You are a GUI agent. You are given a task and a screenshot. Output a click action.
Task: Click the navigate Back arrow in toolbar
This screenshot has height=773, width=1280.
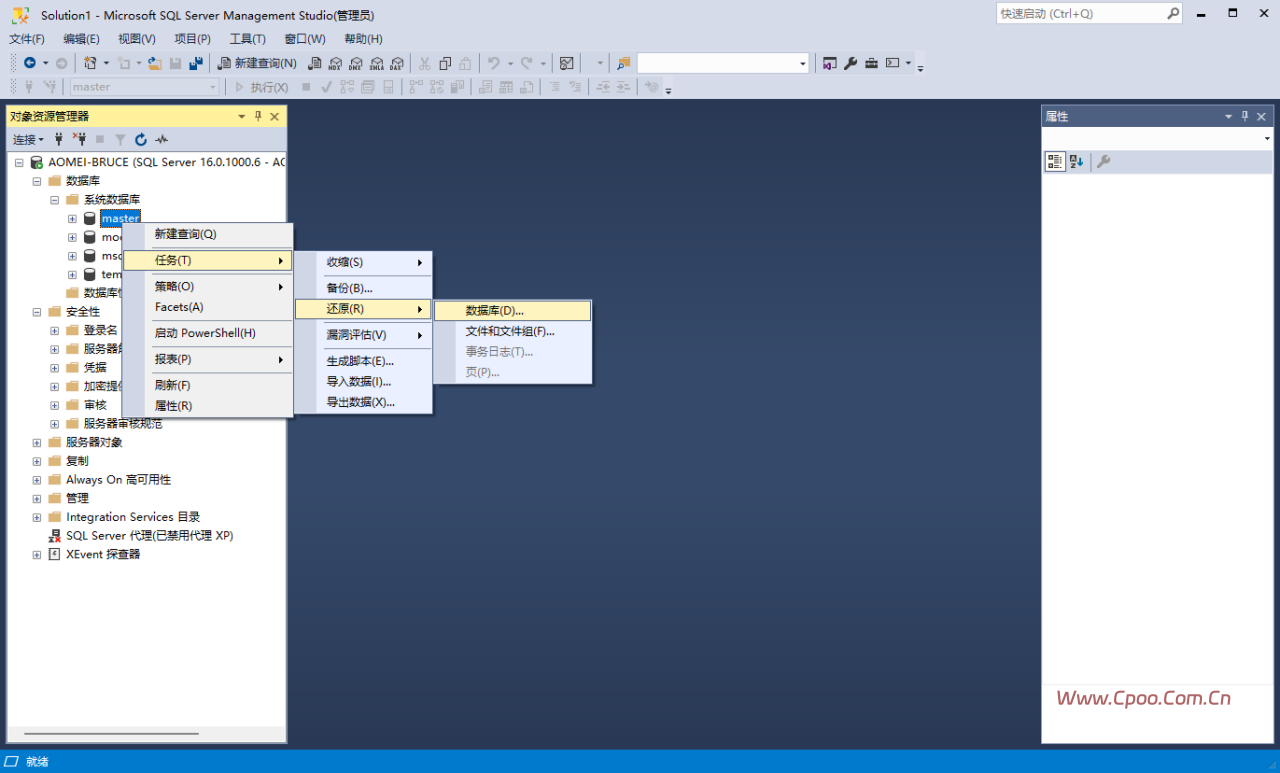coord(30,63)
